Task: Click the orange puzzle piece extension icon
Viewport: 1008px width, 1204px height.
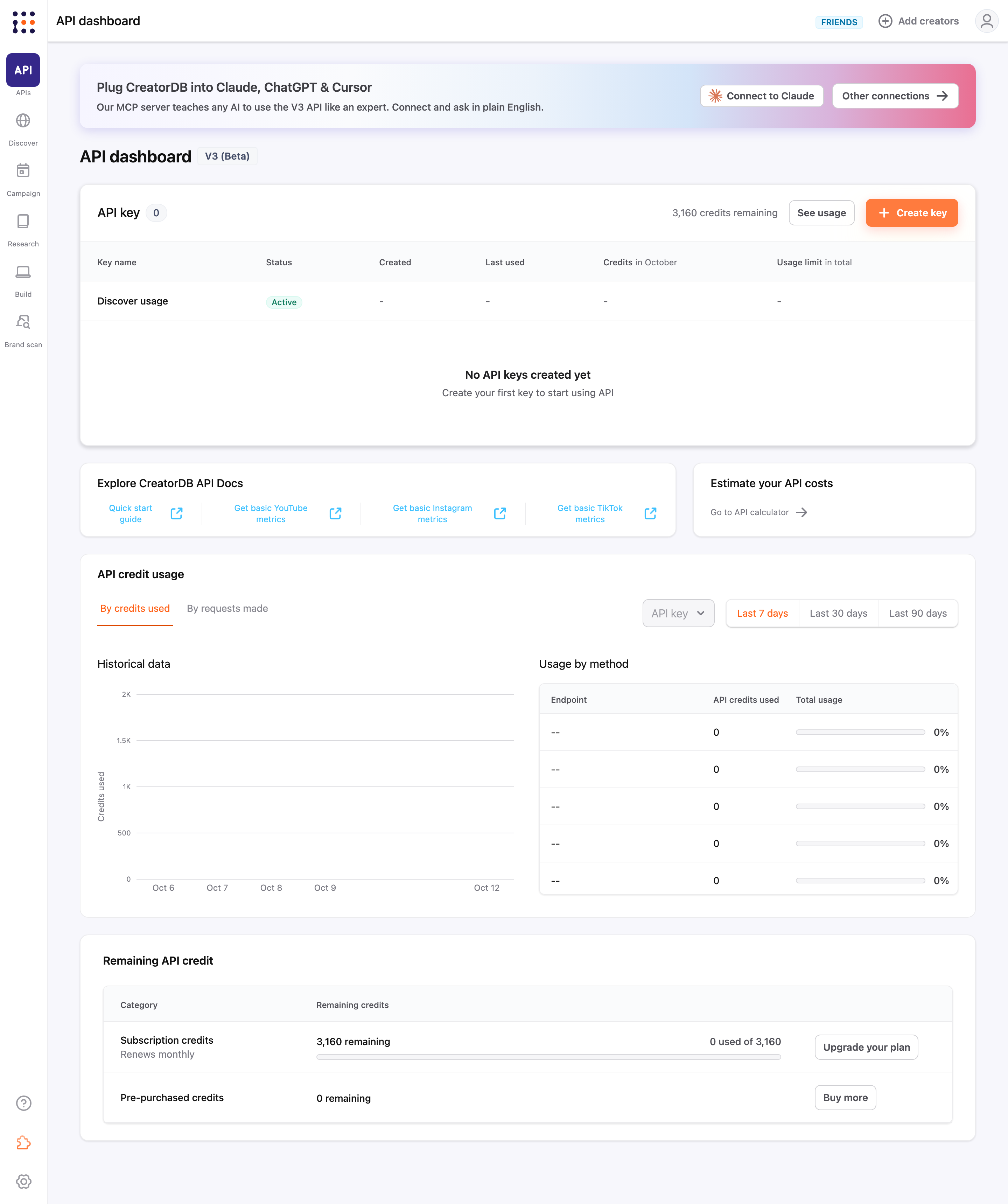Action: [x=23, y=1142]
